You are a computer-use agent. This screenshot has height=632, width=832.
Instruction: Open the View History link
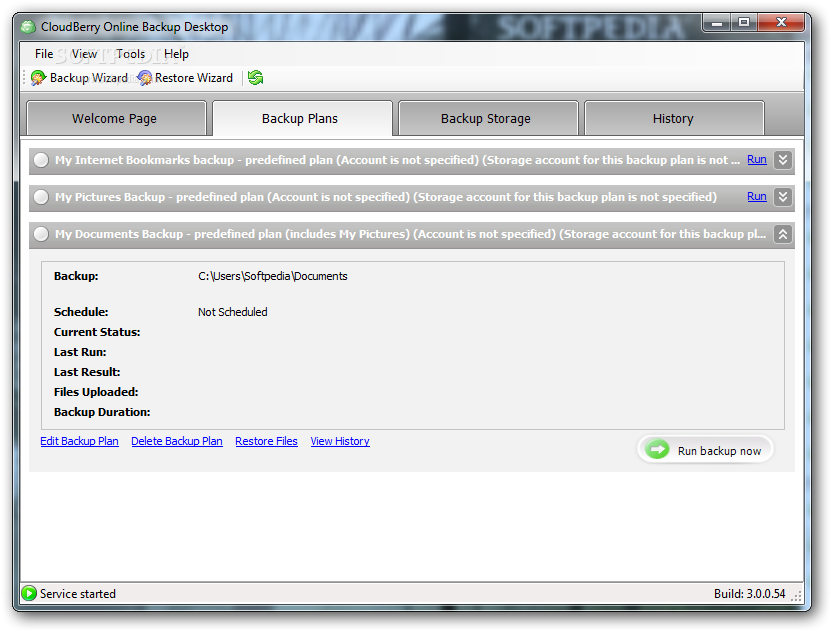pyautogui.click(x=340, y=441)
